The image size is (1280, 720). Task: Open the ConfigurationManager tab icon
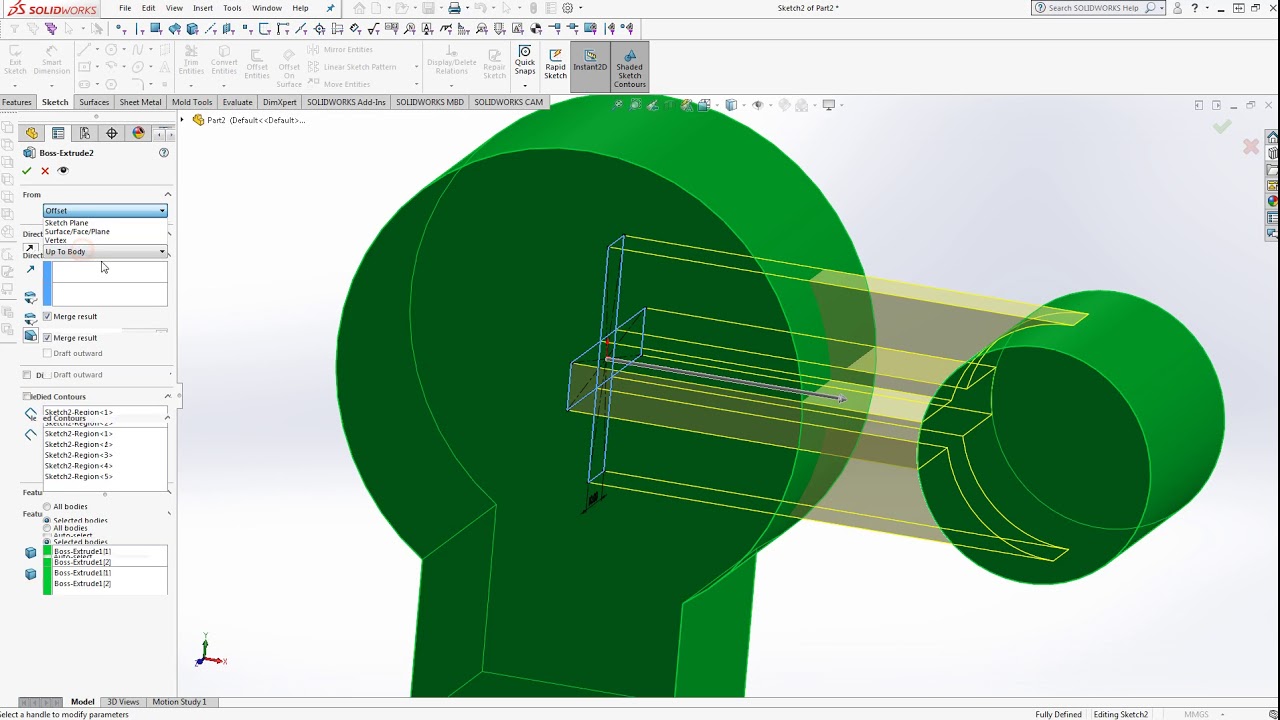(85, 133)
